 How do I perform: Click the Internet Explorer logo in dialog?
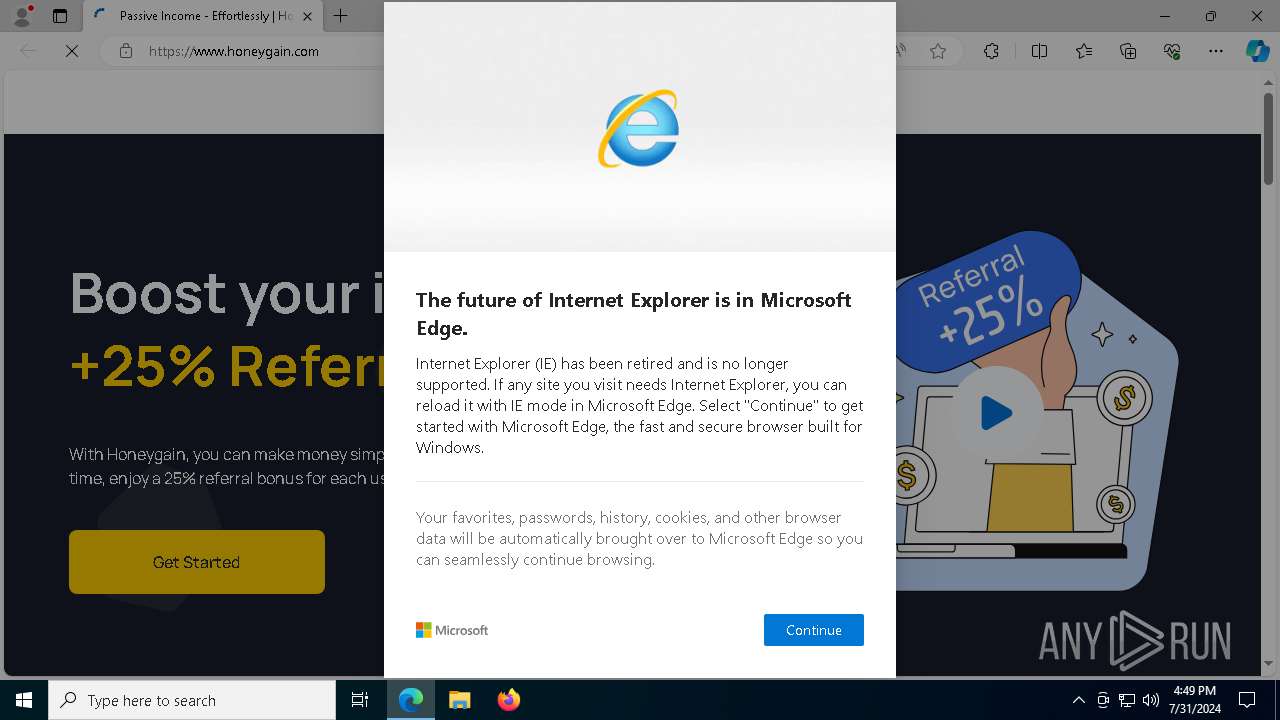click(639, 128)
